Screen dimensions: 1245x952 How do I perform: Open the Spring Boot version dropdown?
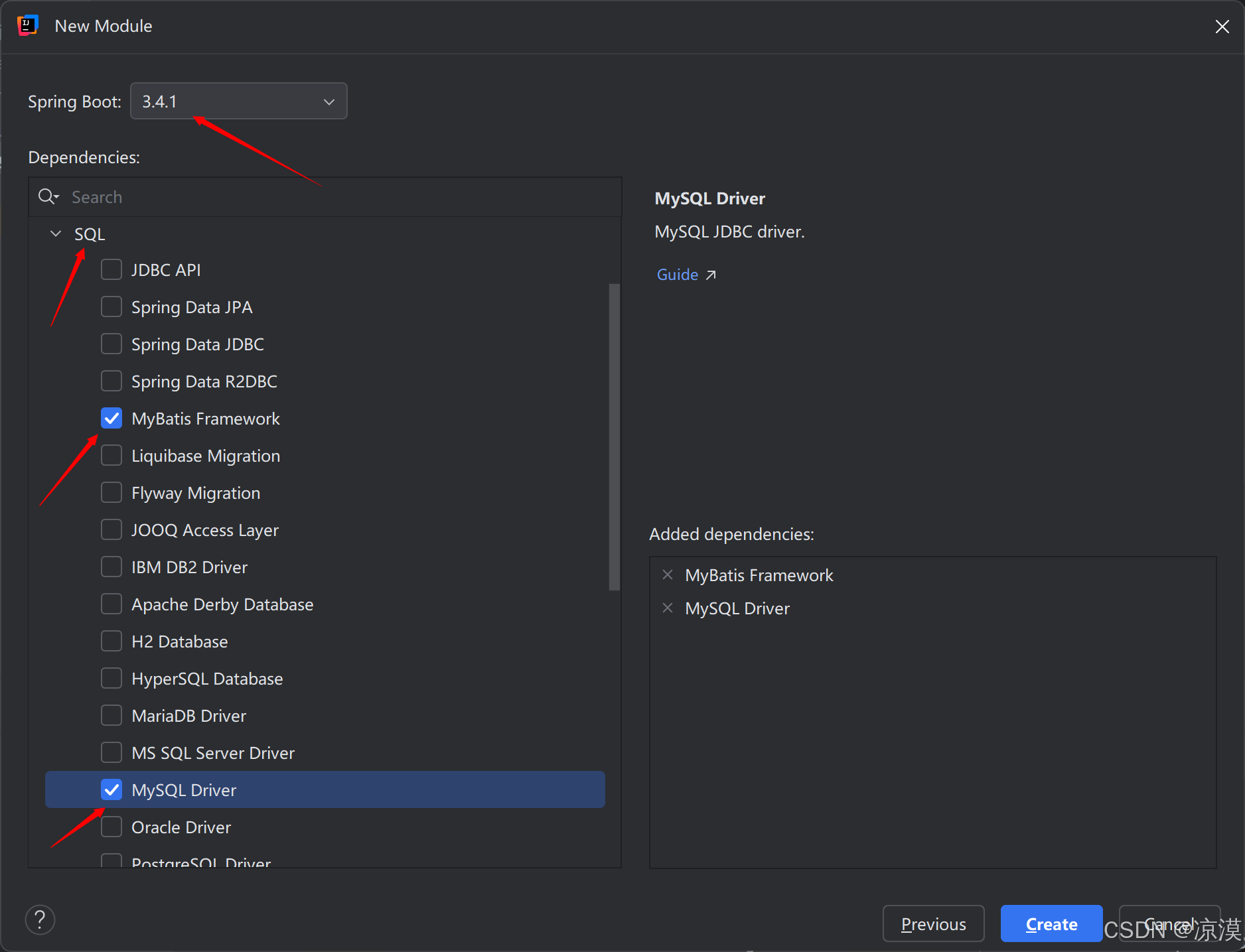point(239,101)
